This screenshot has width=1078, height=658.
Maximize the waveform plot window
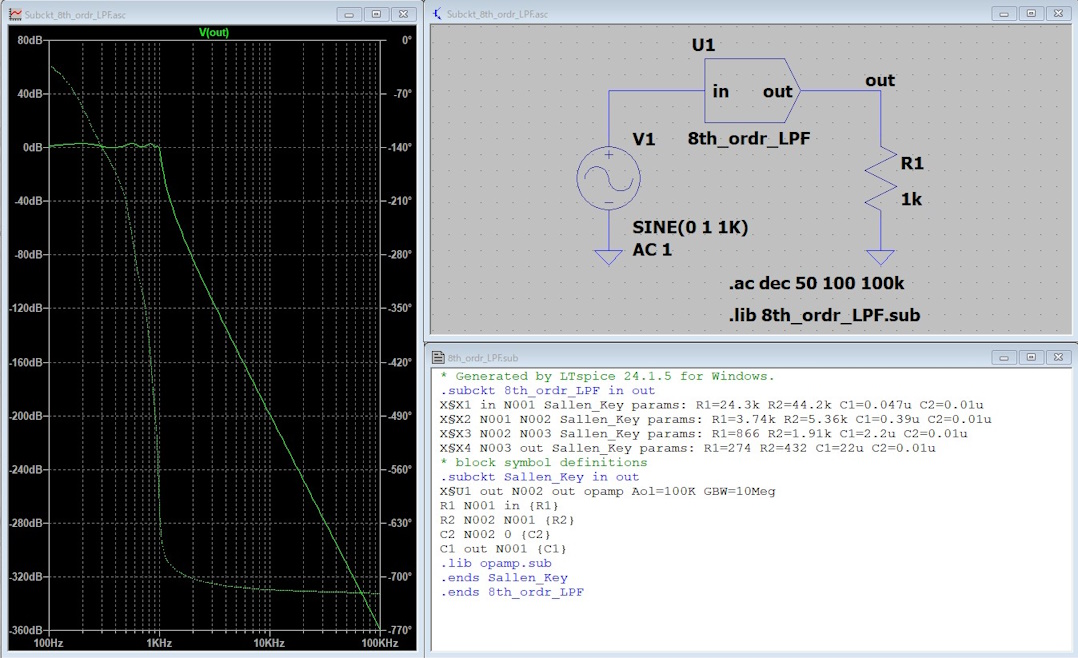pyautogui.click(x=376, y=14)
